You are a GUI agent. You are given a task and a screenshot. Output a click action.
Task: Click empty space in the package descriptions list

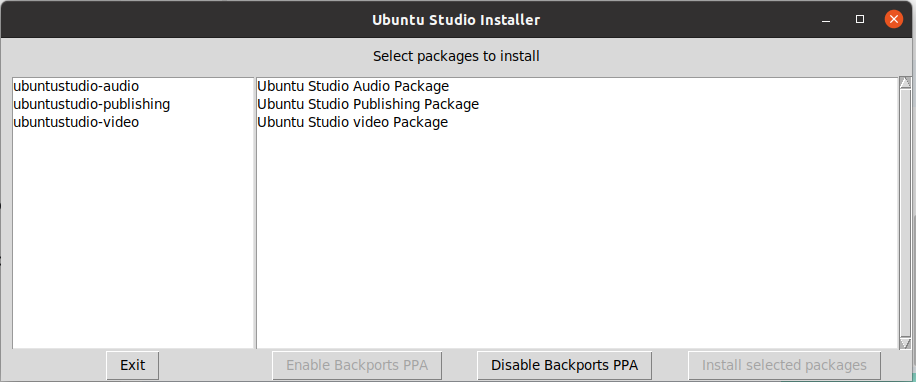tap(577, 239)
